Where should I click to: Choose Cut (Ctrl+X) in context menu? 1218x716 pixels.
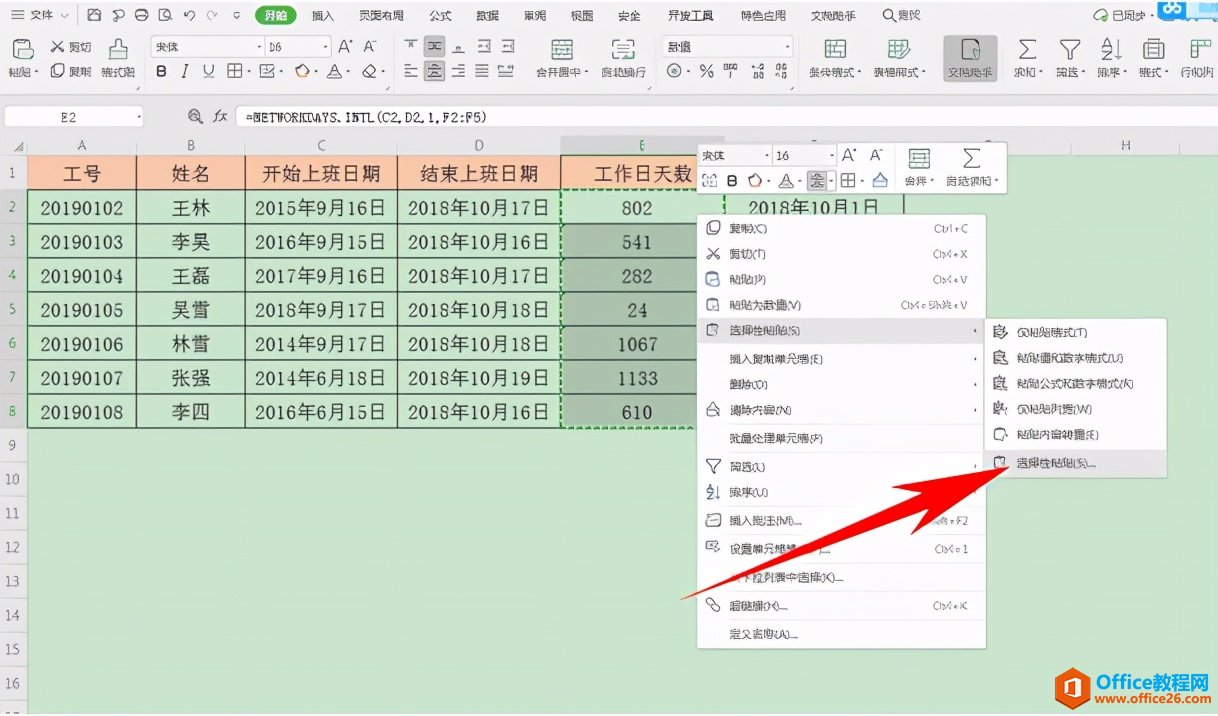coord(840,254)
